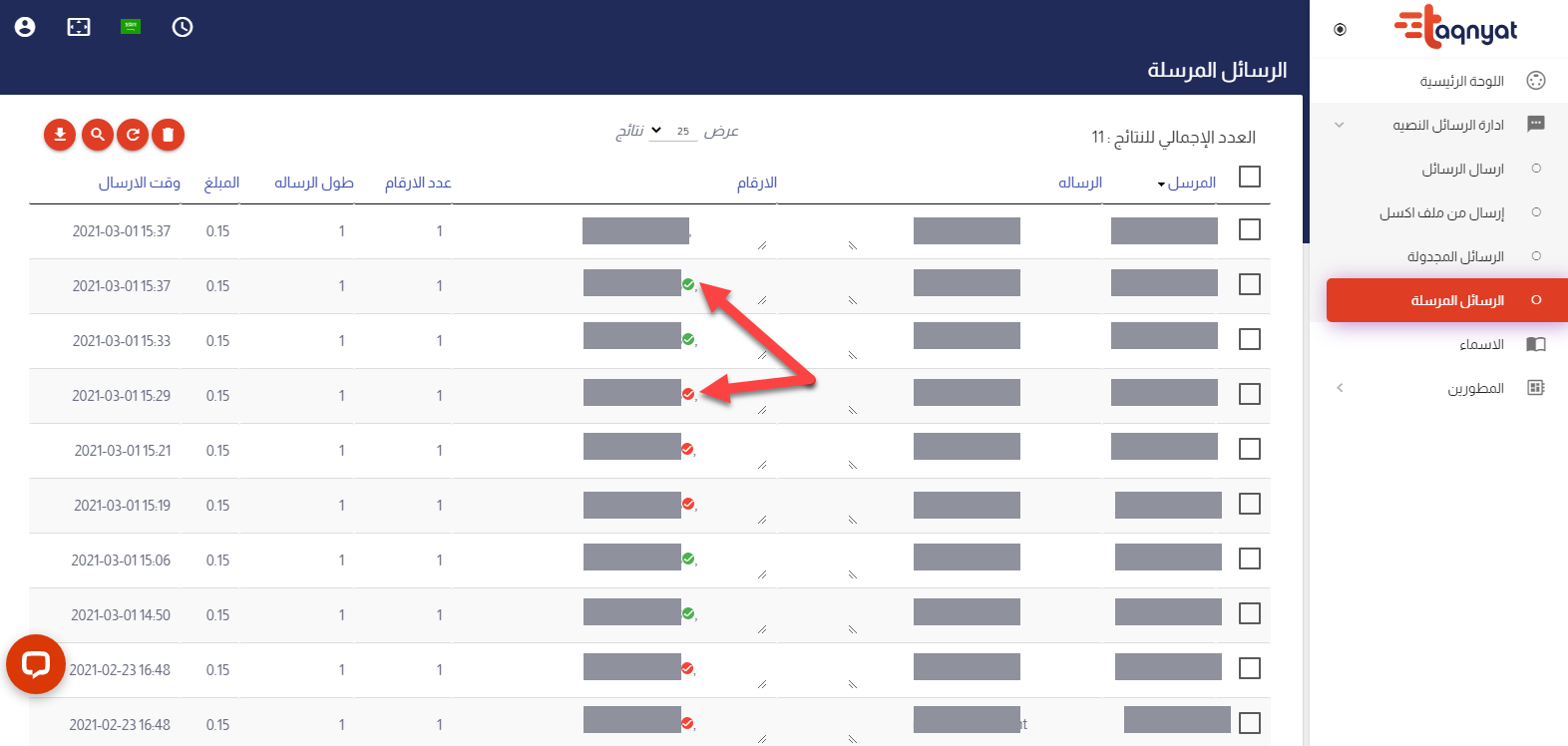Open the live chat bubble widget
This screenshot has width=1568, height=746.
tap(36, 664)
